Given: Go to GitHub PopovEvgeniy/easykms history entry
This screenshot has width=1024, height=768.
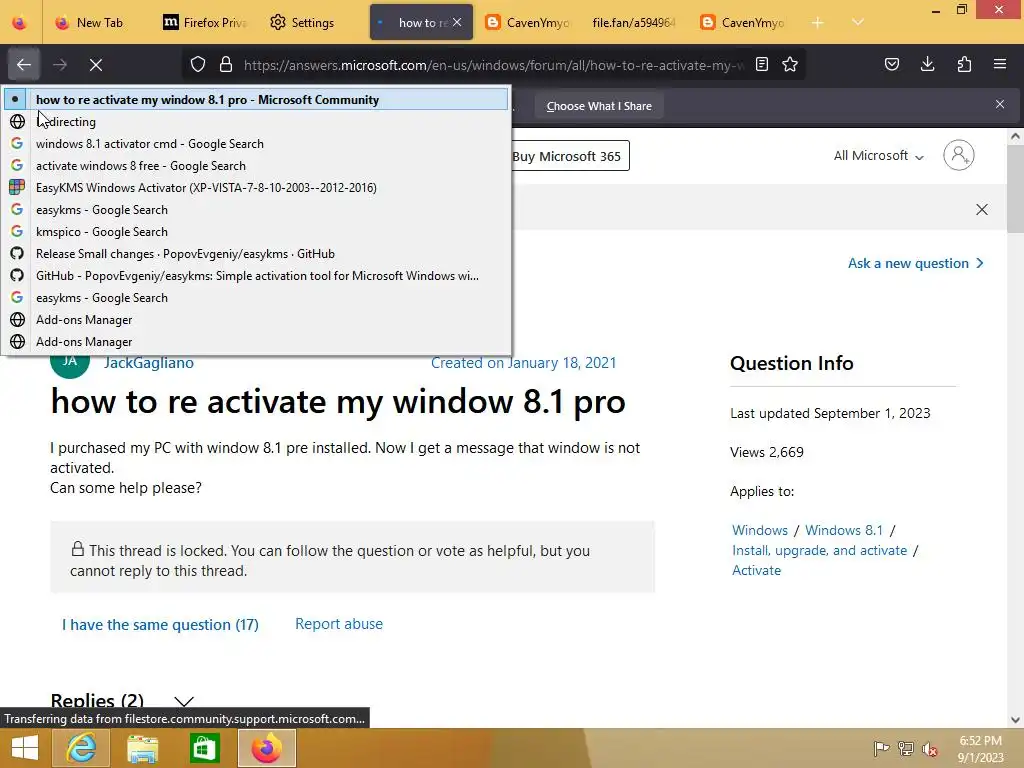Looking at the screenshot, I should pos(256,276).
